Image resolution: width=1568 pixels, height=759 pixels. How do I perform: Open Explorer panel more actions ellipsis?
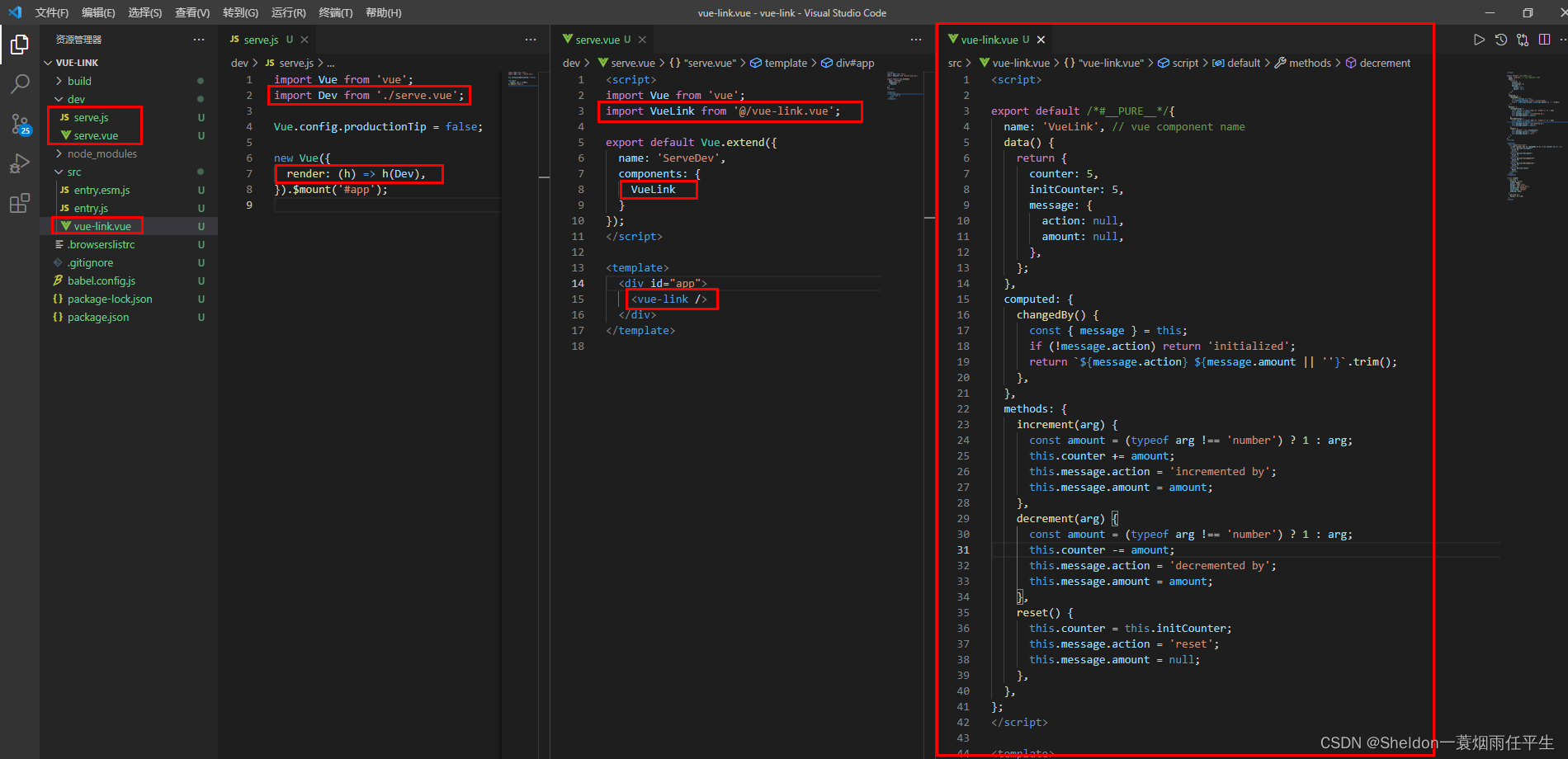click(199, 40)
